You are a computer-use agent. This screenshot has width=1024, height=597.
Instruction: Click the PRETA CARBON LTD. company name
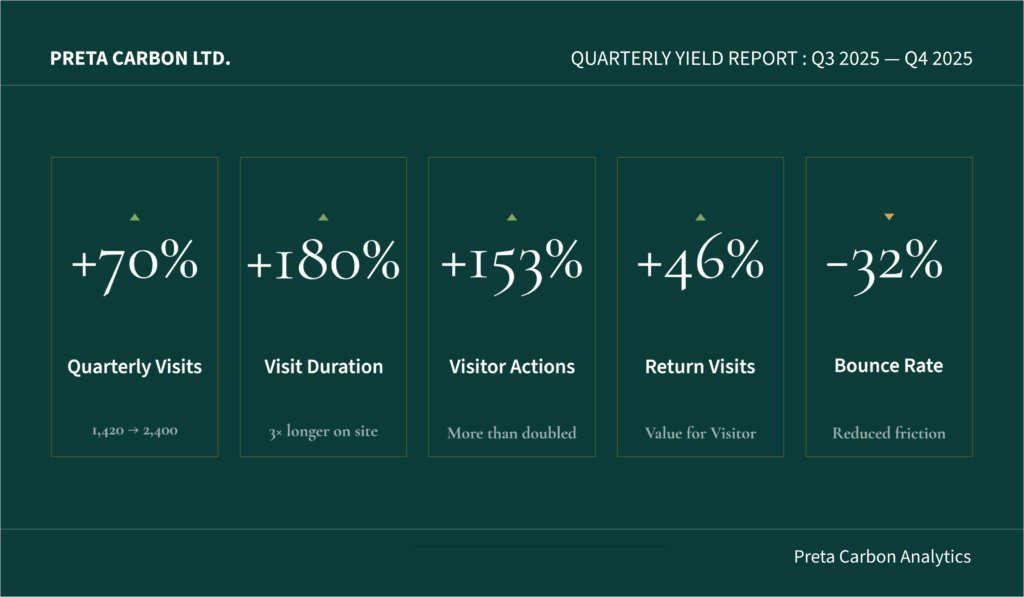point(140,60)
